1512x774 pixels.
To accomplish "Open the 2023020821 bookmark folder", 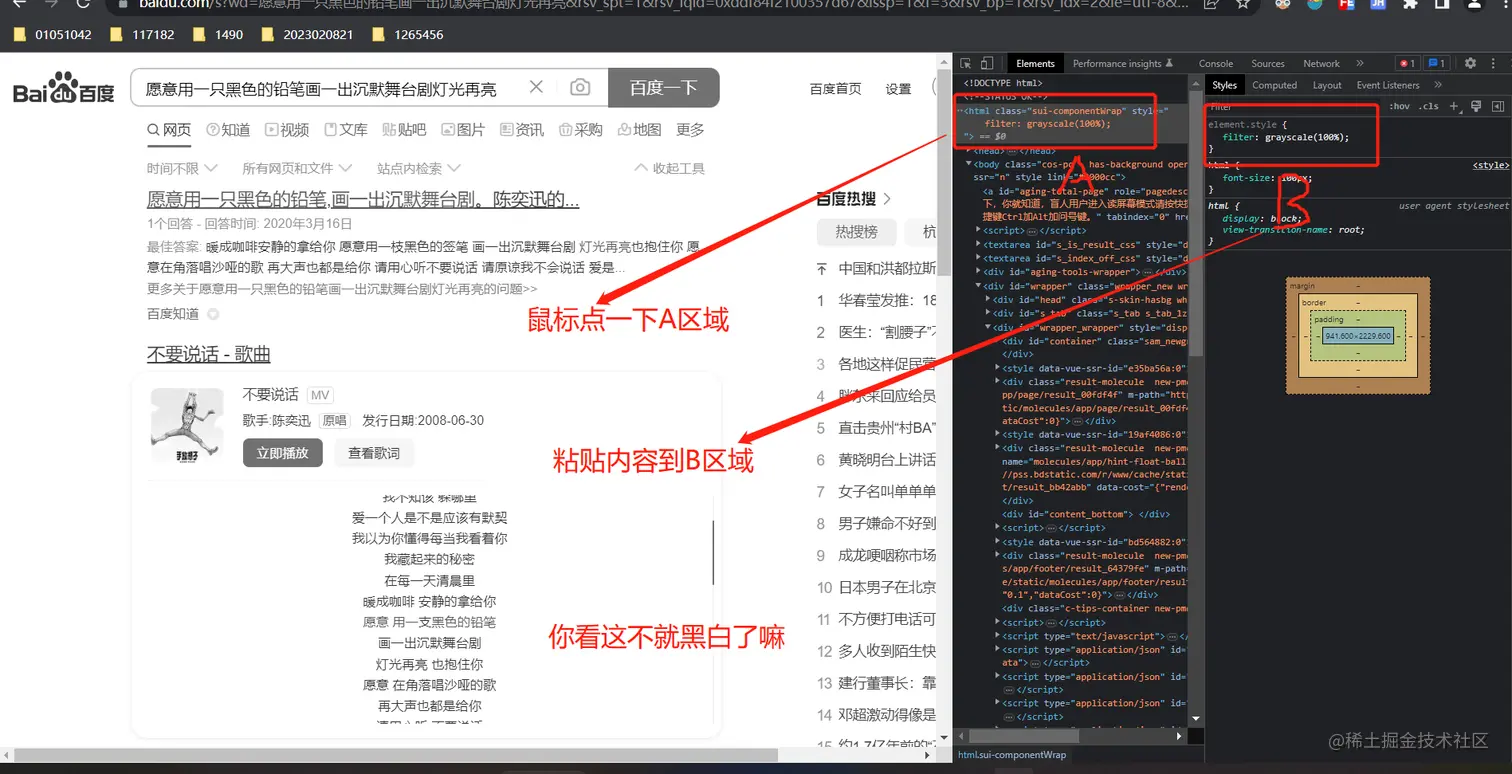I will (x=306, y=34).
